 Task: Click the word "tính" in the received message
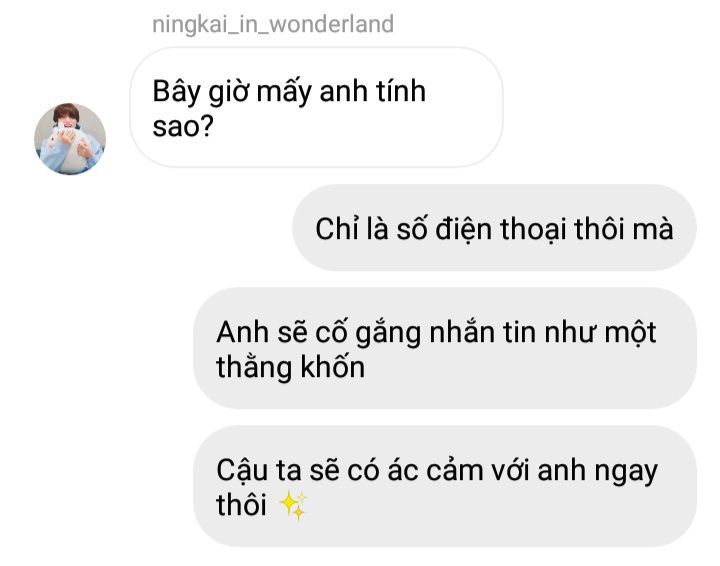tap(401, 90)
